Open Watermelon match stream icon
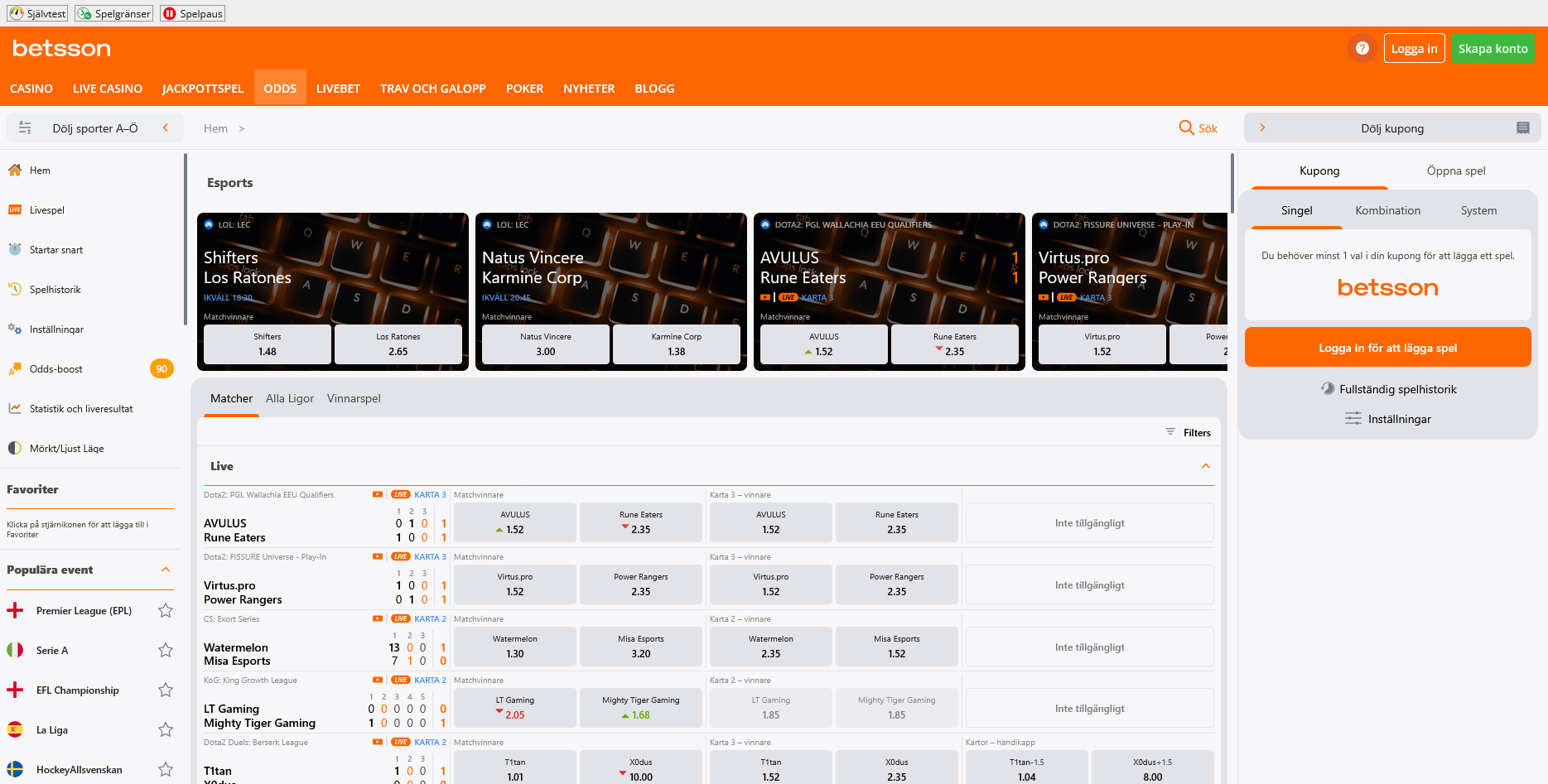This screenshot has height=784, width=1548. [x=377, y=619]
